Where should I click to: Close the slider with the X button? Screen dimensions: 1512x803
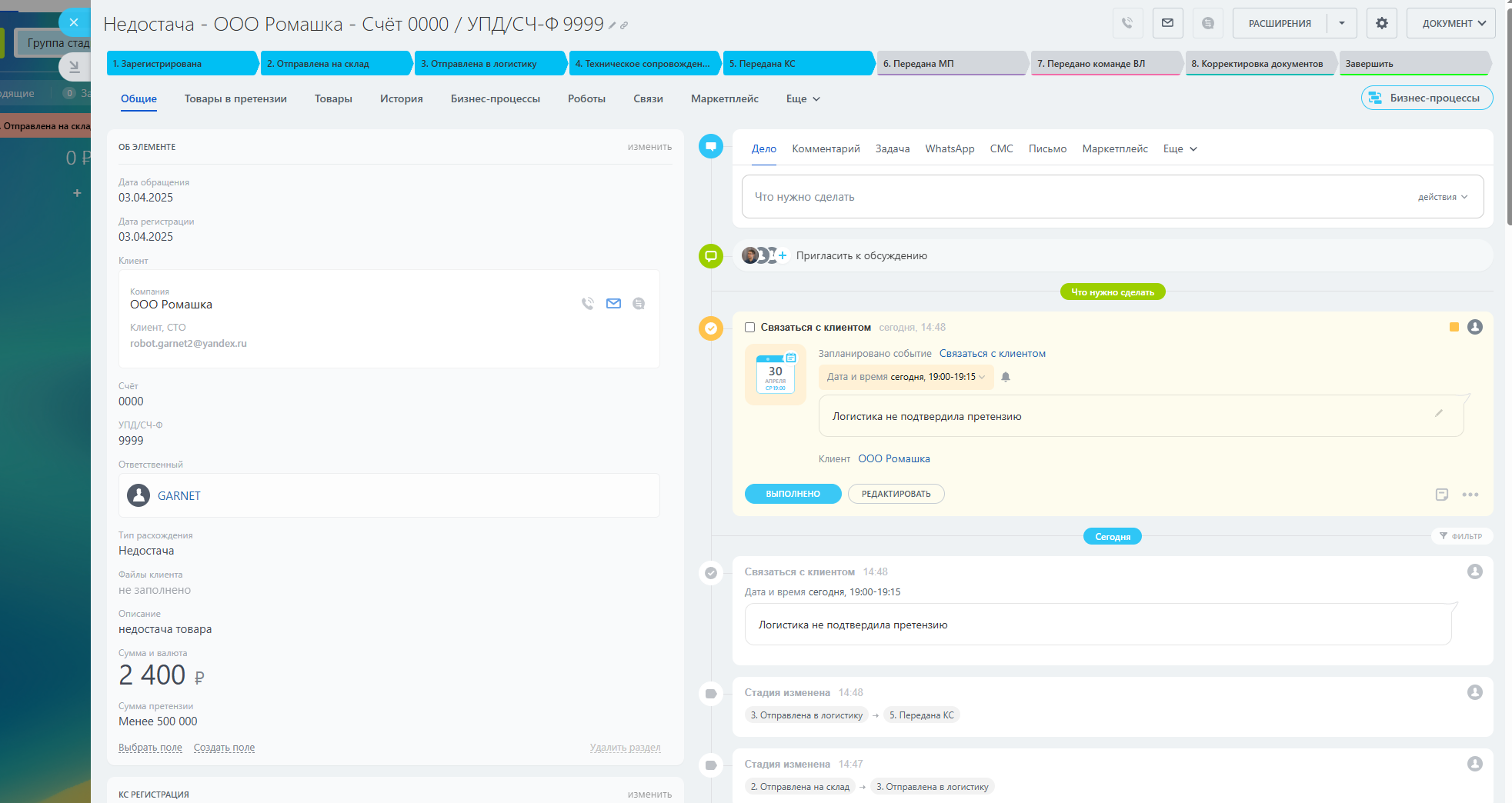pyautogui.click(x=74, y=22)
